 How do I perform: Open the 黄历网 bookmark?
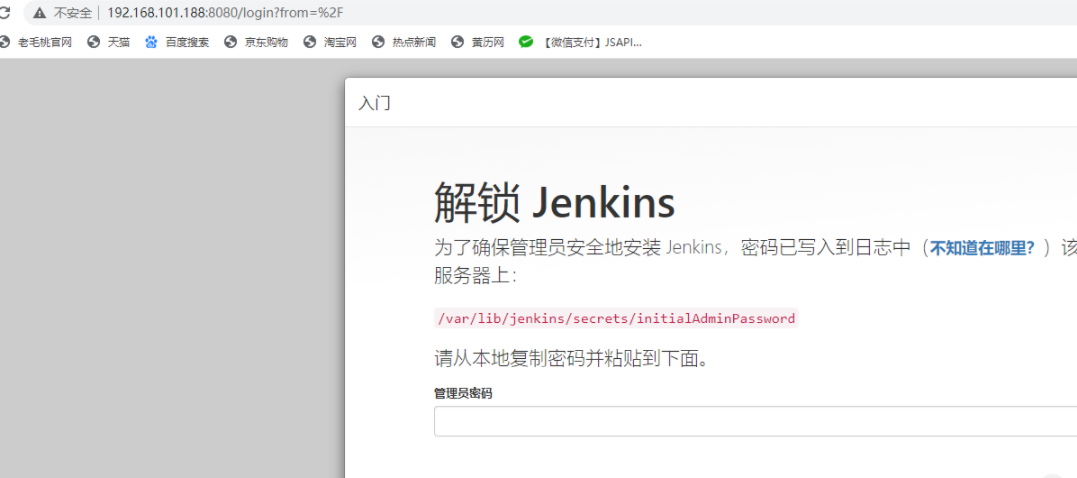(479, 42)
